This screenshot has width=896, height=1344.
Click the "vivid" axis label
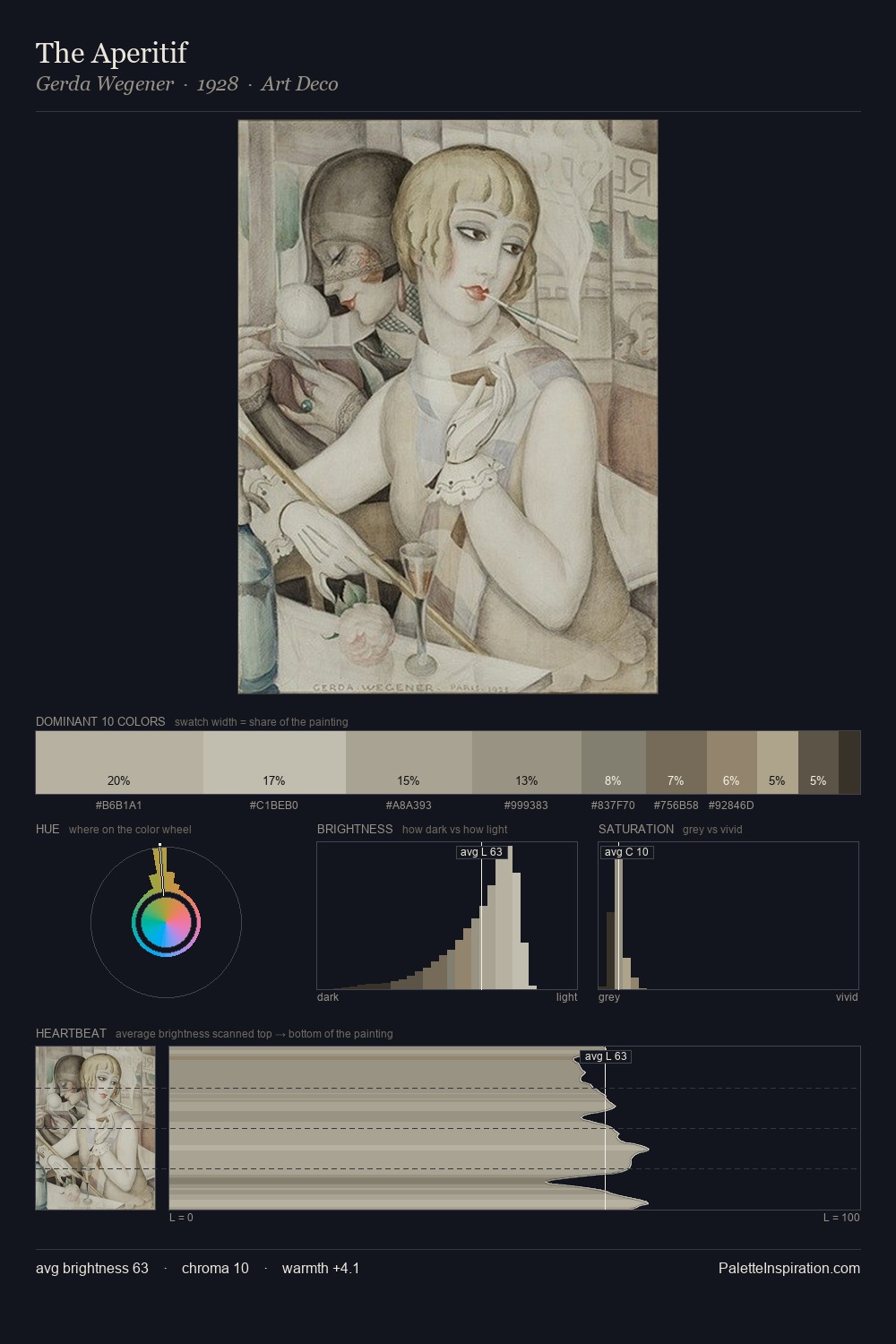click(847, 996)
